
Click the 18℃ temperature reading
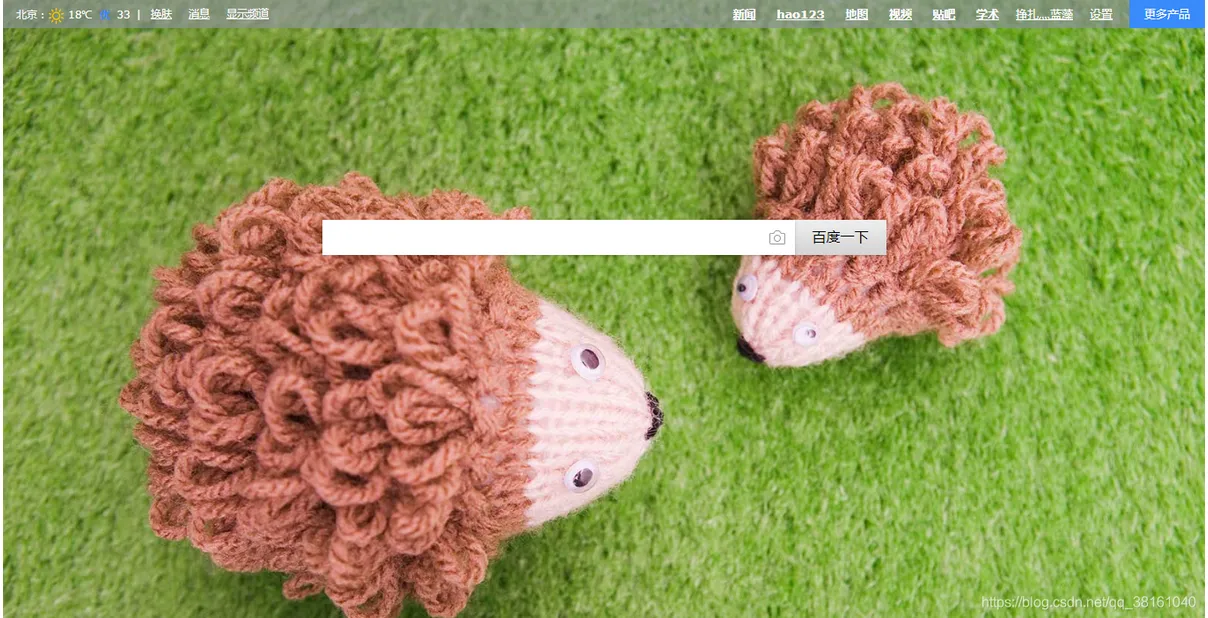tap(80, 15)
